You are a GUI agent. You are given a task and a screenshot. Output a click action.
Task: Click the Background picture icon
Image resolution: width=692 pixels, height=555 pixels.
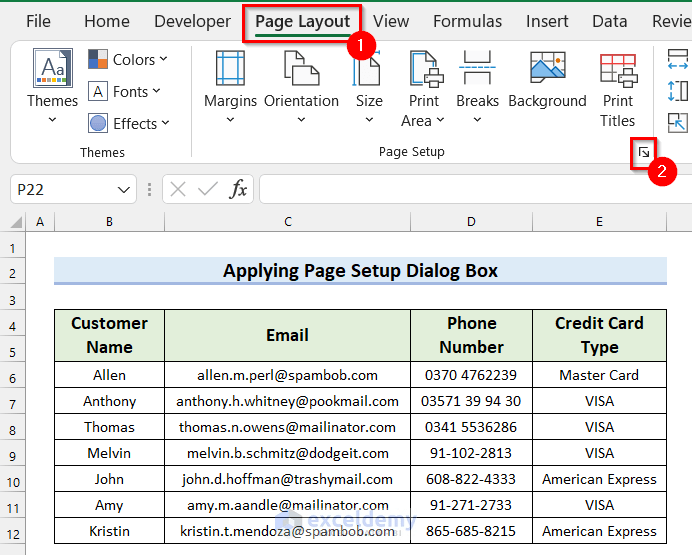(x=548, y=67)
